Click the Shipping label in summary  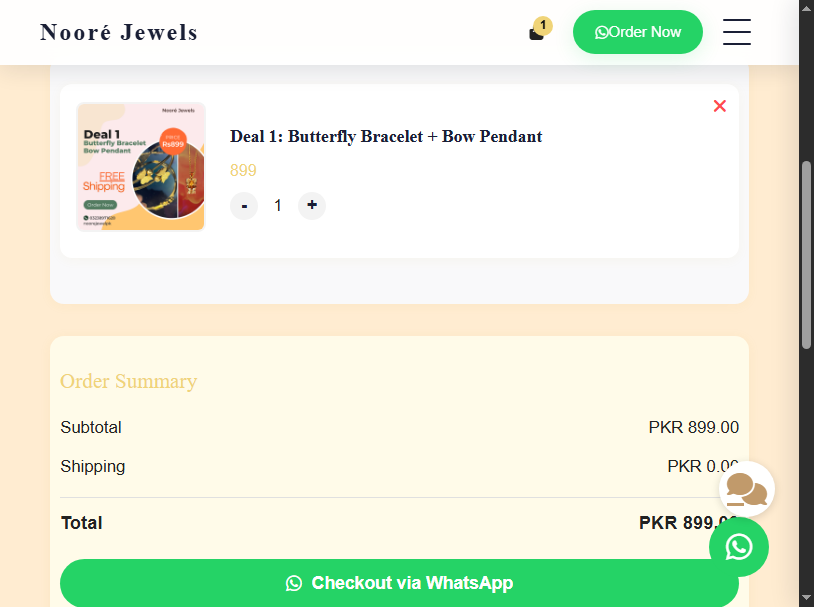click(x=93, y=466)
